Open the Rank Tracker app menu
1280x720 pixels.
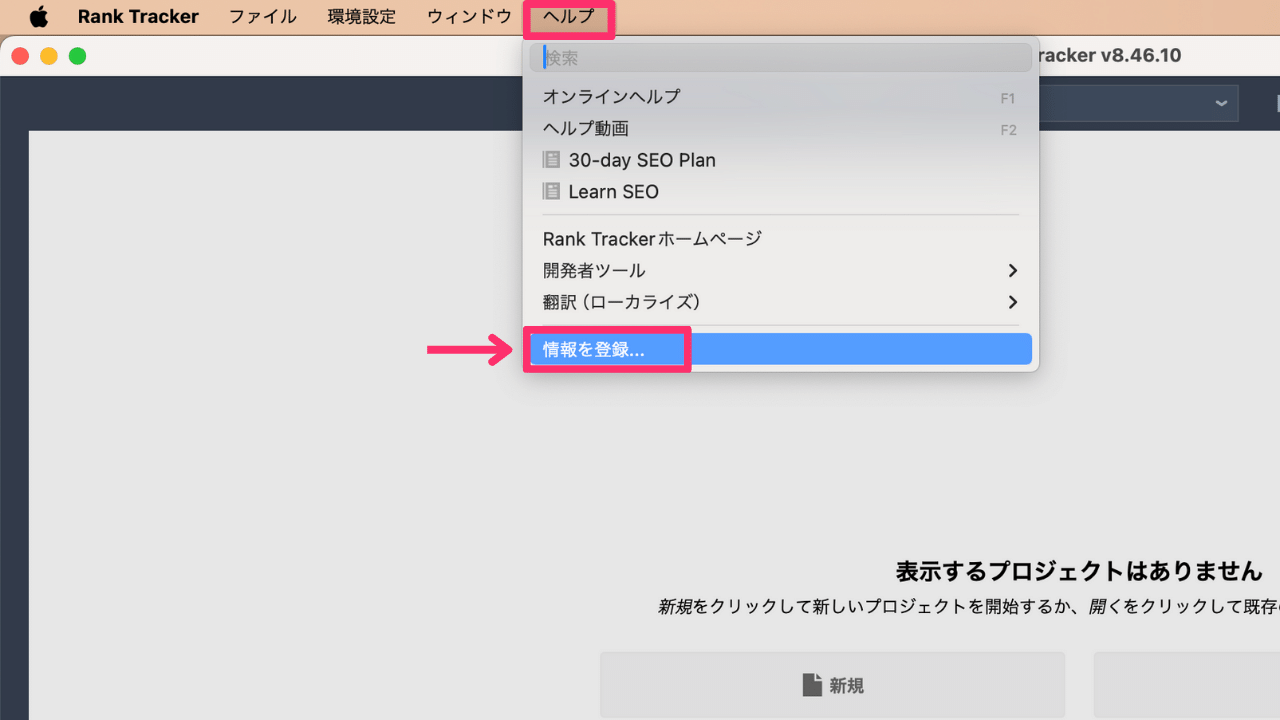138,17
